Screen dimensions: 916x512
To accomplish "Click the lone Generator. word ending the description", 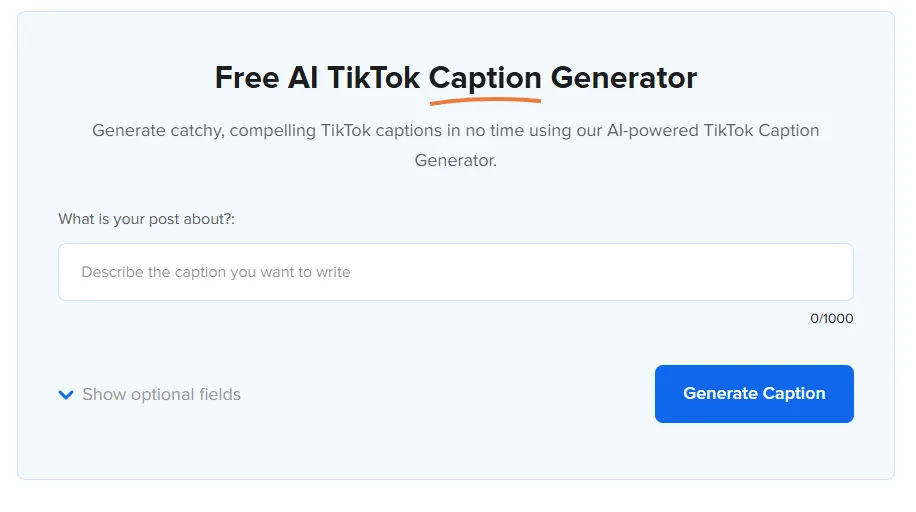I will point(456,160).
